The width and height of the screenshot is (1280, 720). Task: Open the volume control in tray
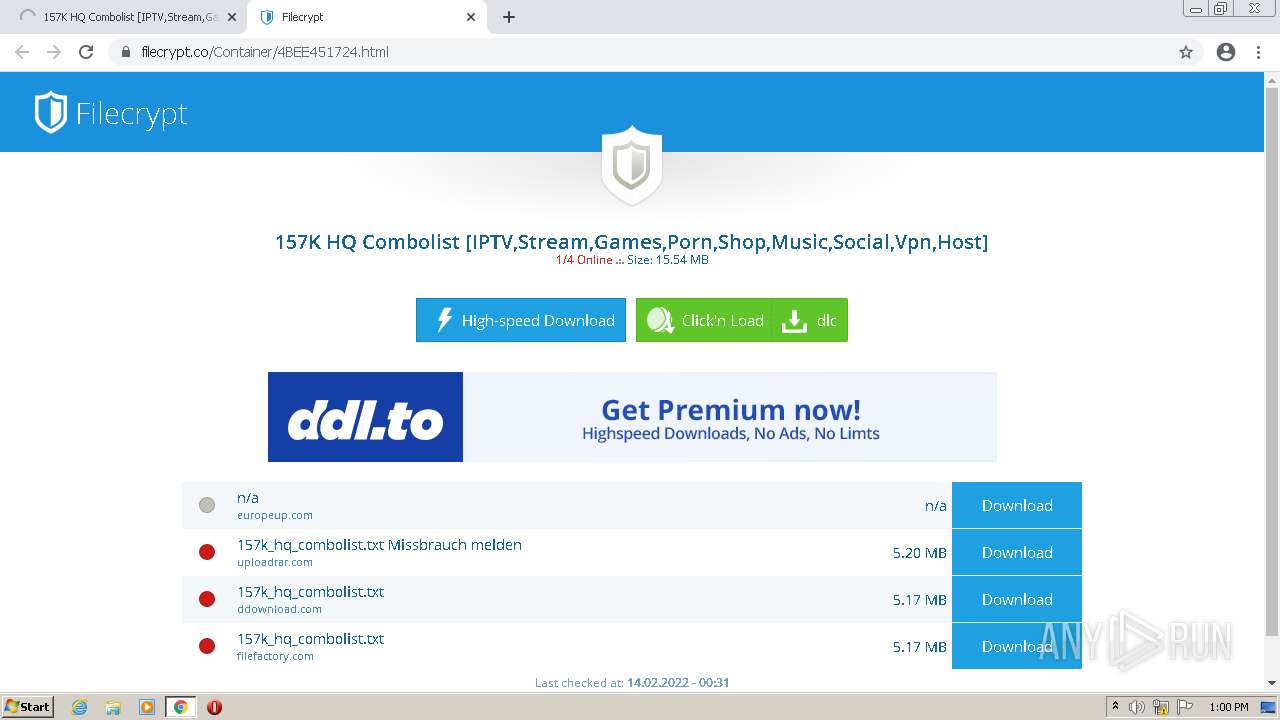(x=1137, y=707)
